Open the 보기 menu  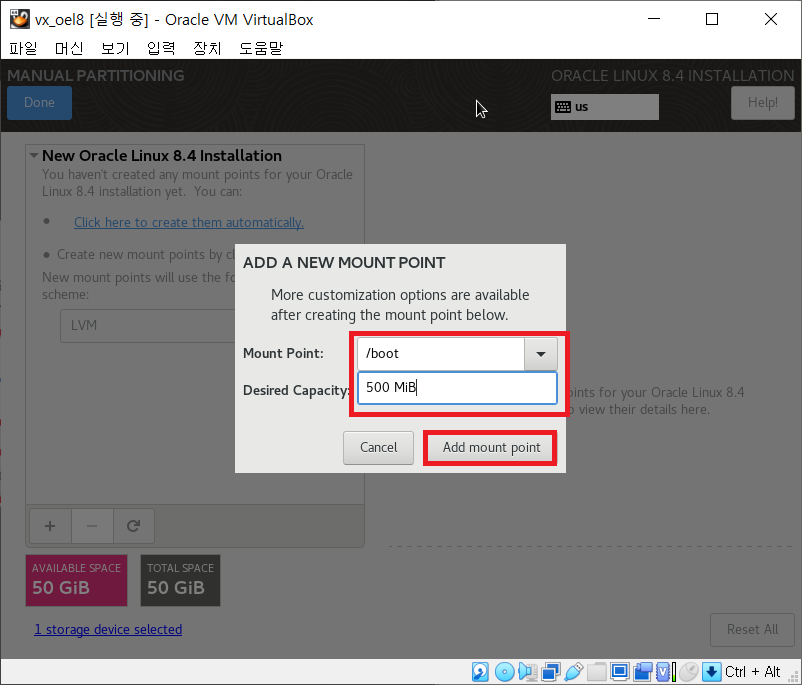[115, 48]
